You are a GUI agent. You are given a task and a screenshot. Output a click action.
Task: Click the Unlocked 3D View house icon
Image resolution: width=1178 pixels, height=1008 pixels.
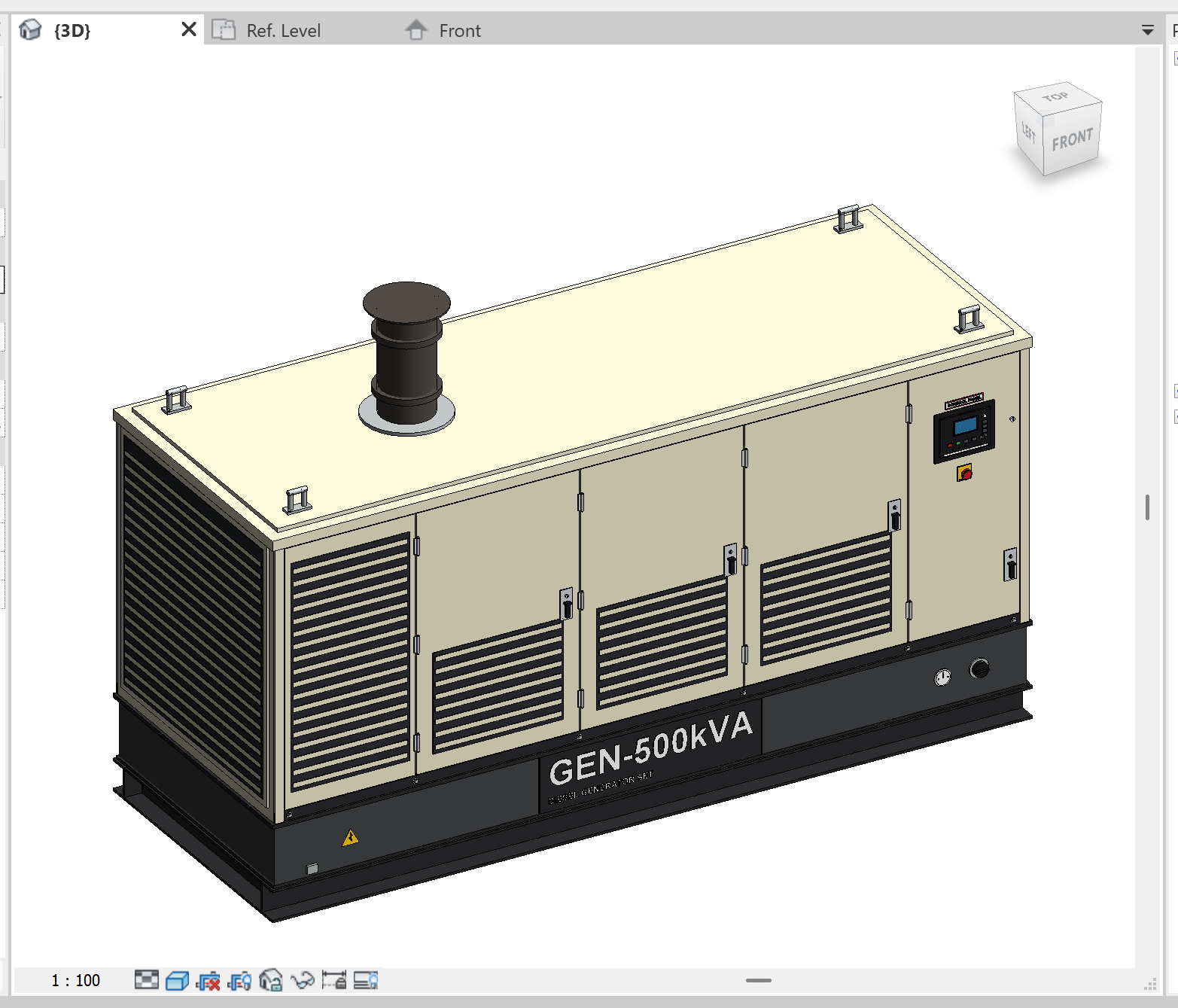tap(271, 980)
